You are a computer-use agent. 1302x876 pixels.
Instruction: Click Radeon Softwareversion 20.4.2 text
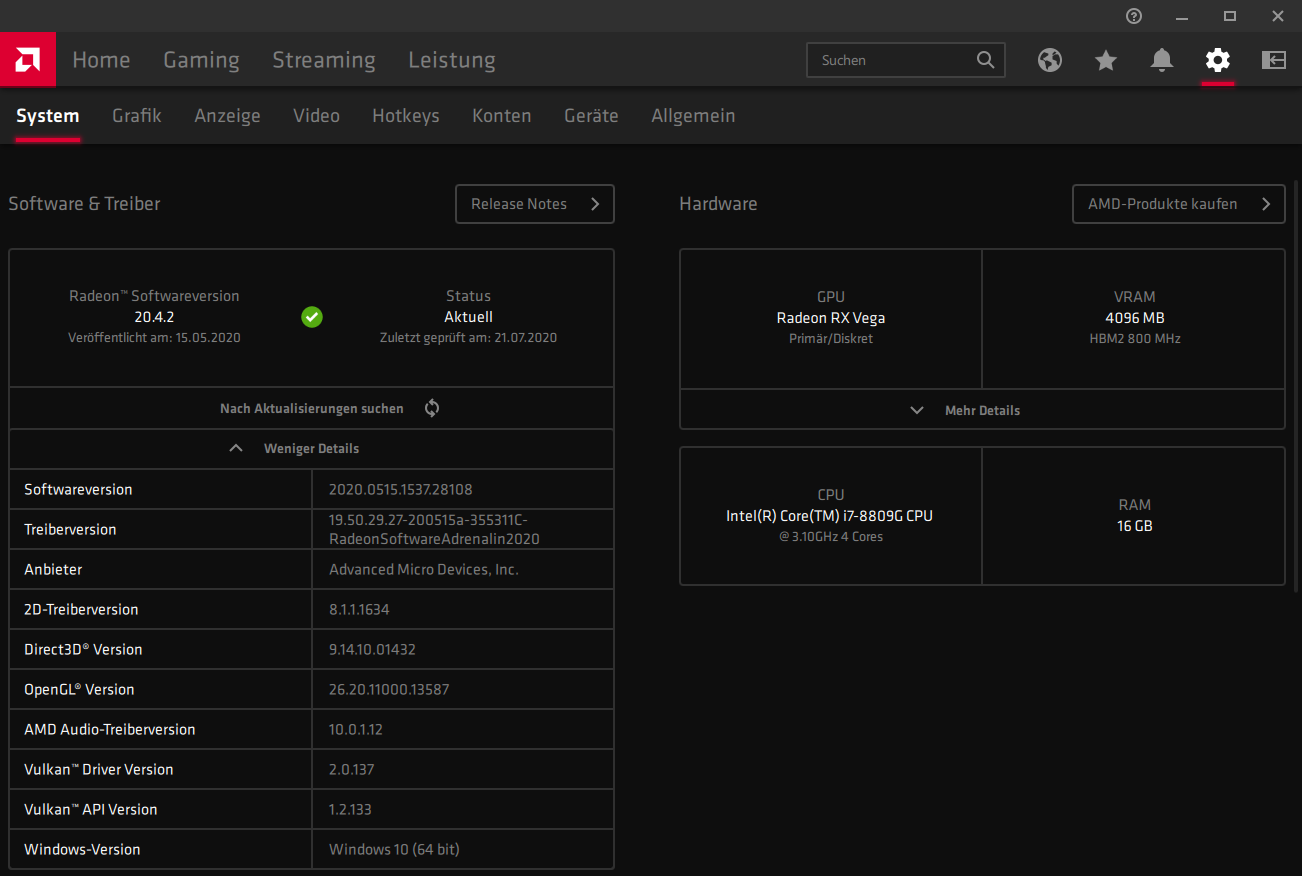pos(154,317)
